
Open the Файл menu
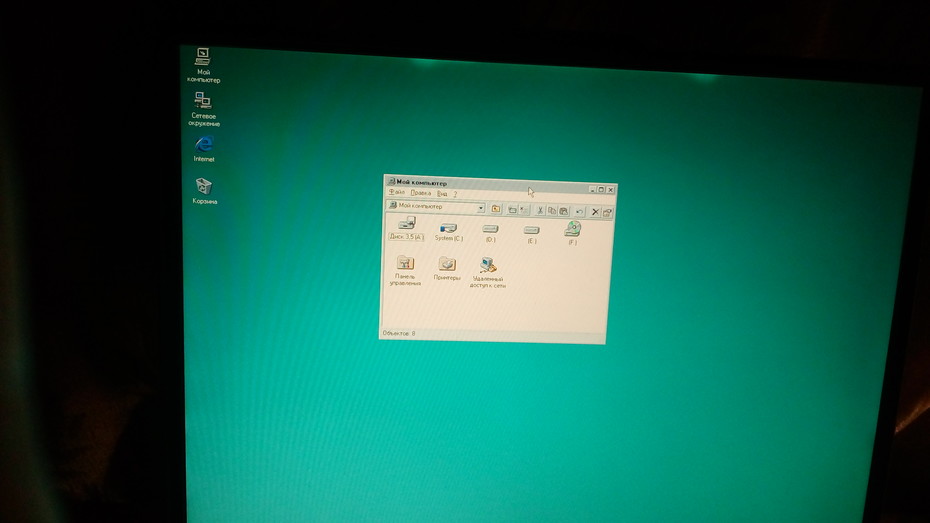tap(397, 192)
